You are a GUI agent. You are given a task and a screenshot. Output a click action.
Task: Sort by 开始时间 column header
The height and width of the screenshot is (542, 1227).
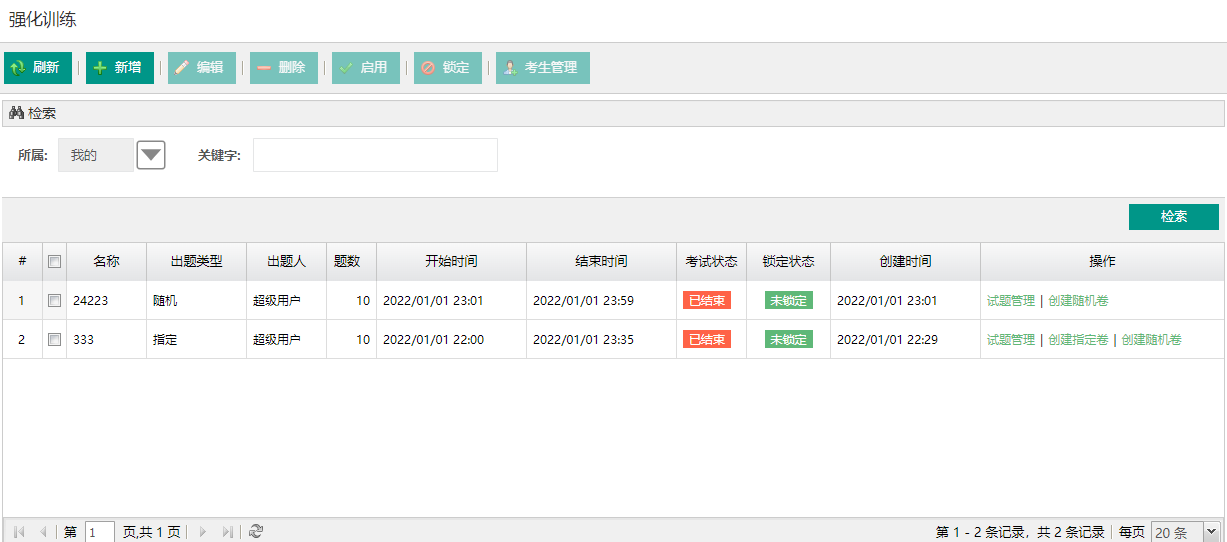(x=451, y=261)
